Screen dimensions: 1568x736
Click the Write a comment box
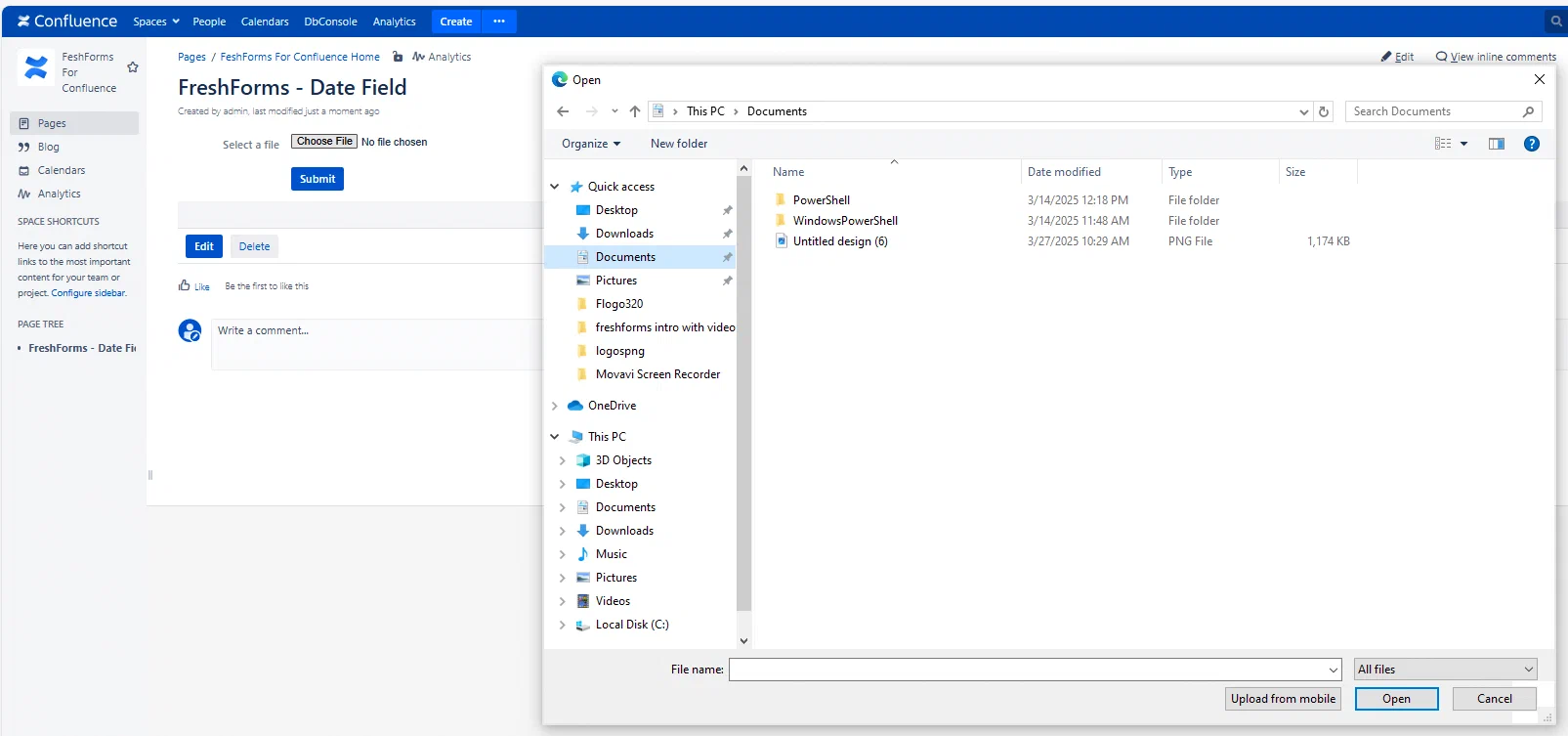pyautogui.click(x=376, y=344)
